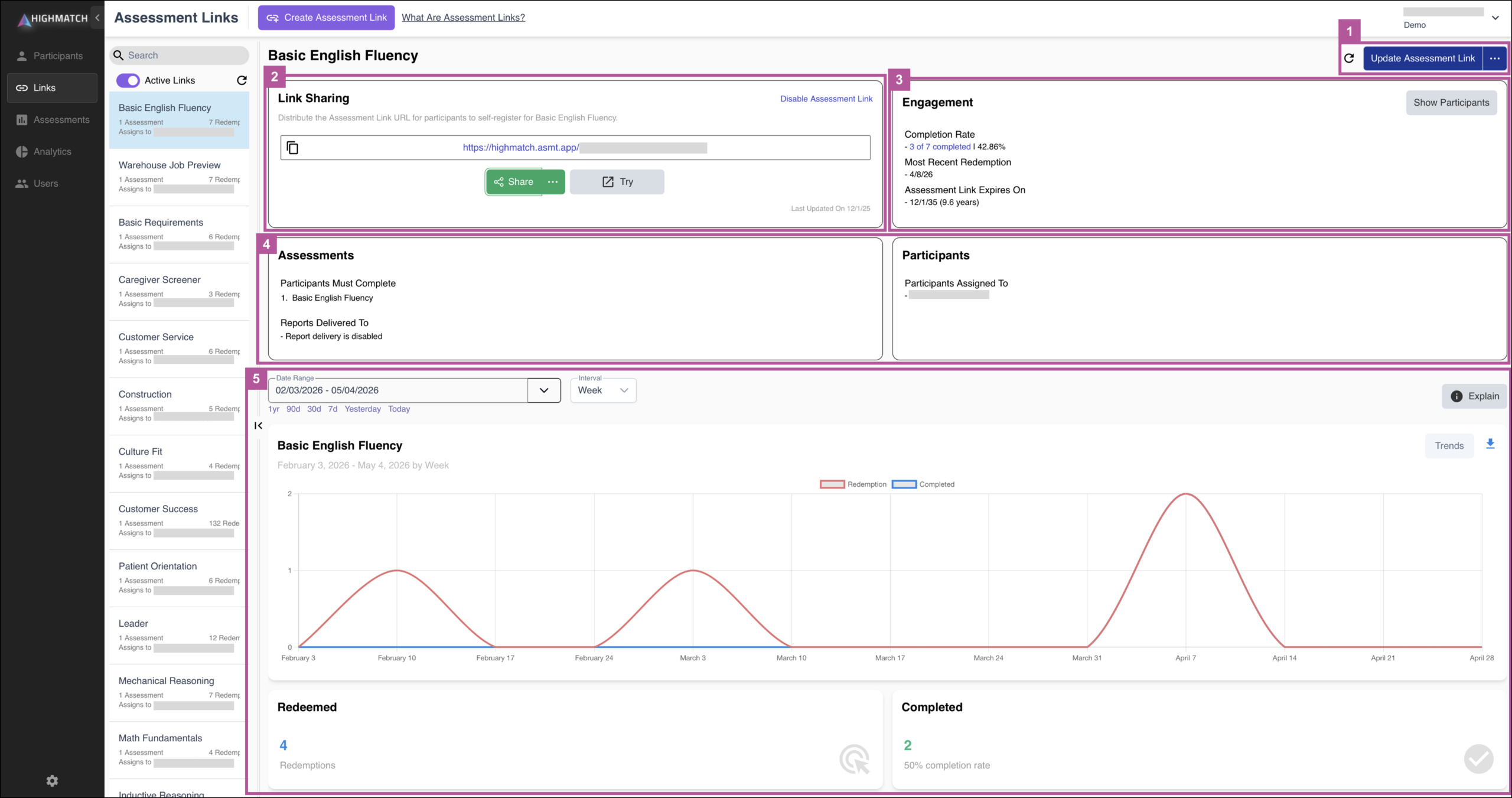Open the settings gear in sidebar
The image size is (1512, 798).
[x=52, y=781]
